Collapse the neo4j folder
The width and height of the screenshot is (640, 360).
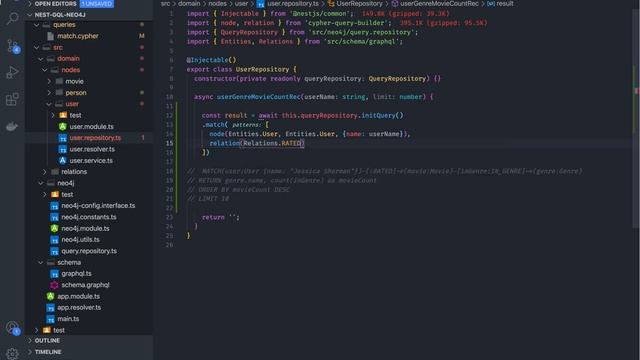click(x=41, y=183)
